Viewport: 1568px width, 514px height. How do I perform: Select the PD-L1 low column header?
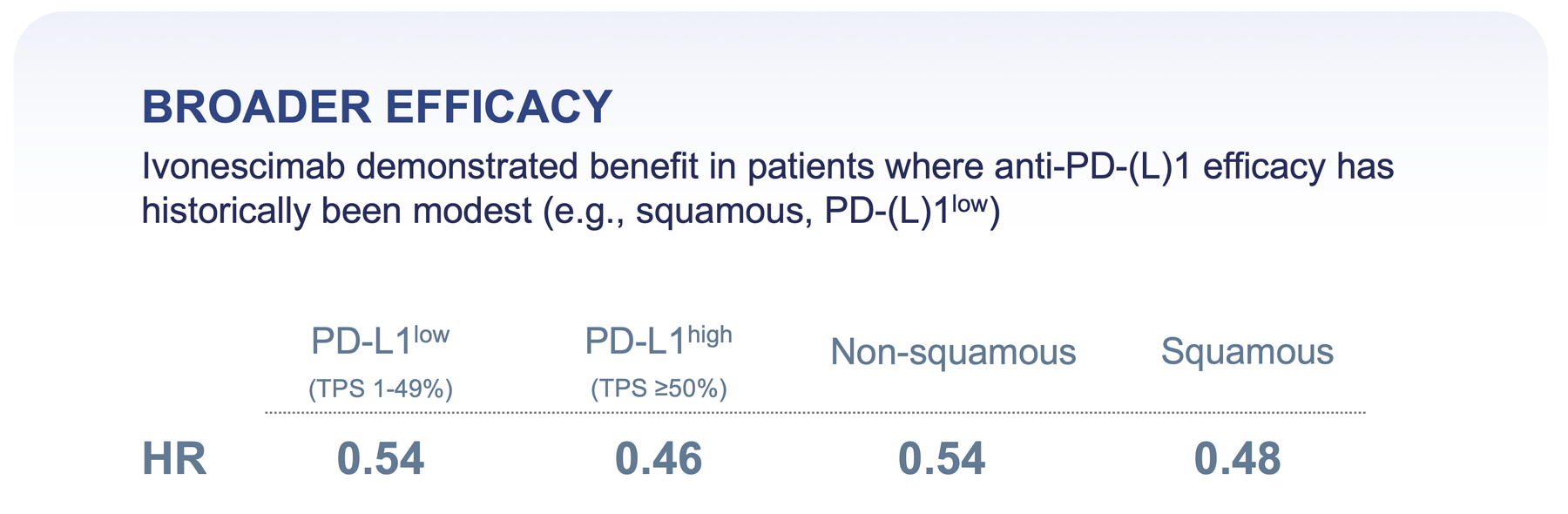[380, 341]
